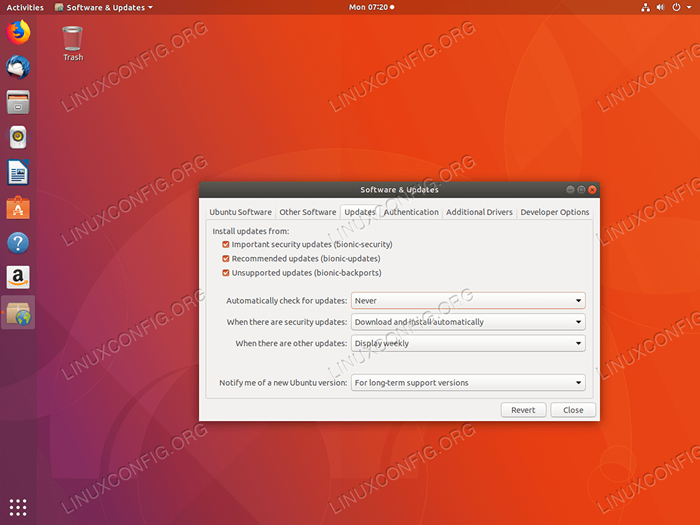The image size is (700, 525).
Task: Launch Thunderbird Mail from the dock
Action: [x=18, y=67]
